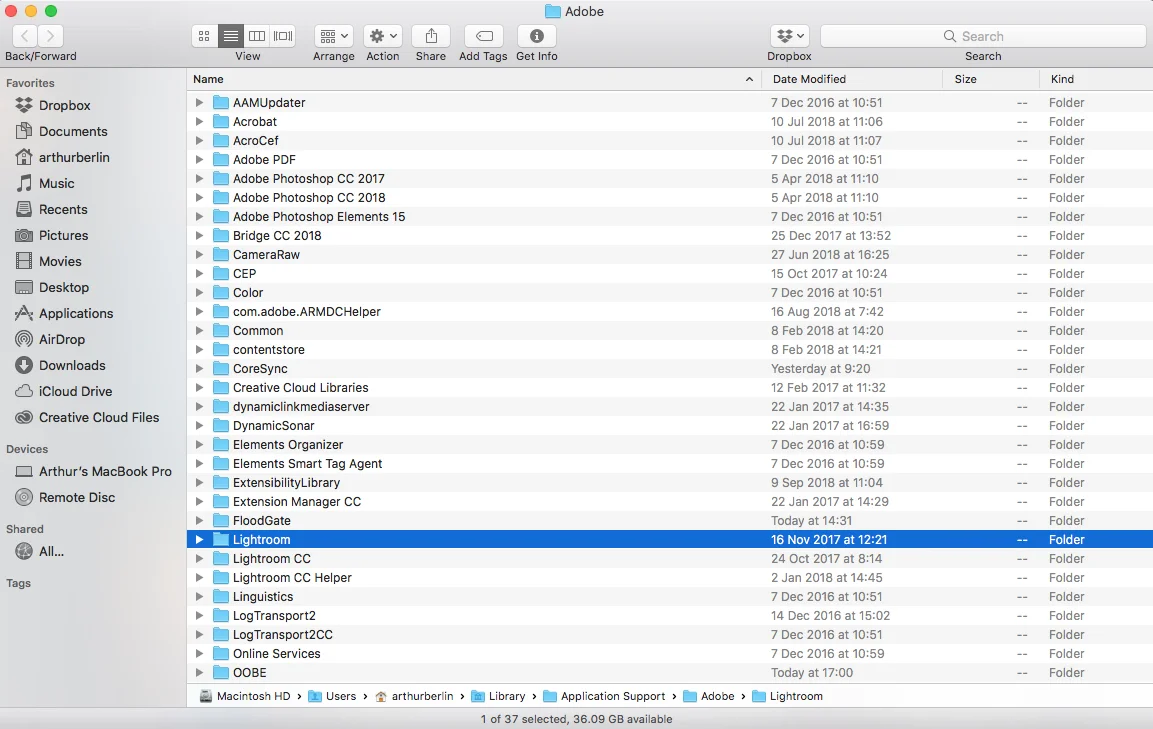Click the Get Info toolbar button

(537, 36)
